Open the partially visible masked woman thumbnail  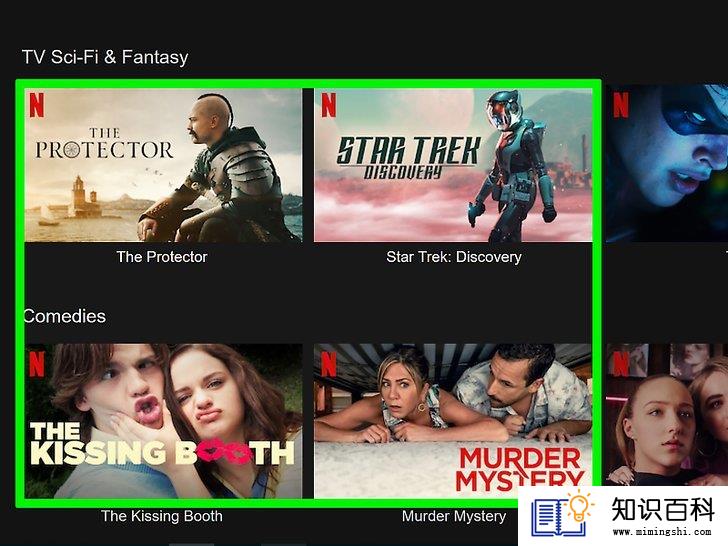click(x=667, y=163)
